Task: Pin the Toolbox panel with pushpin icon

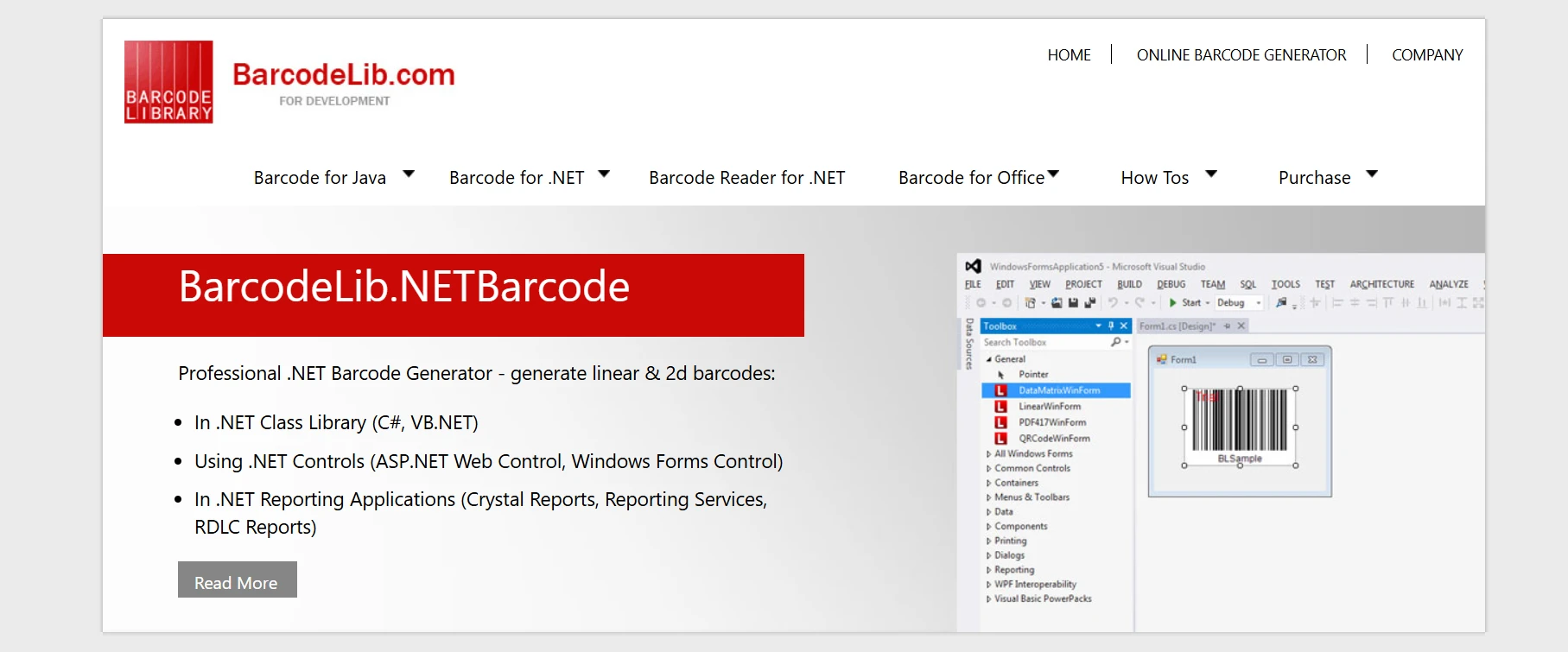Action: click(x=1111, y=326)
